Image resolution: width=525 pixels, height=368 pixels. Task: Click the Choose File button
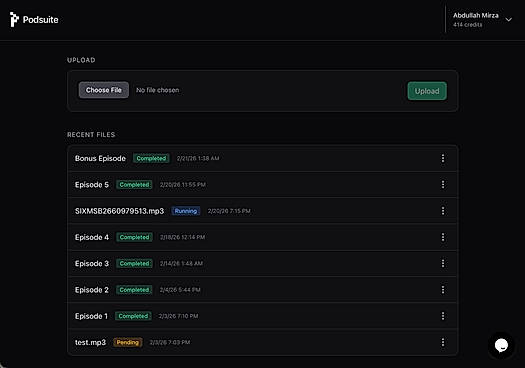coord(104,90)
